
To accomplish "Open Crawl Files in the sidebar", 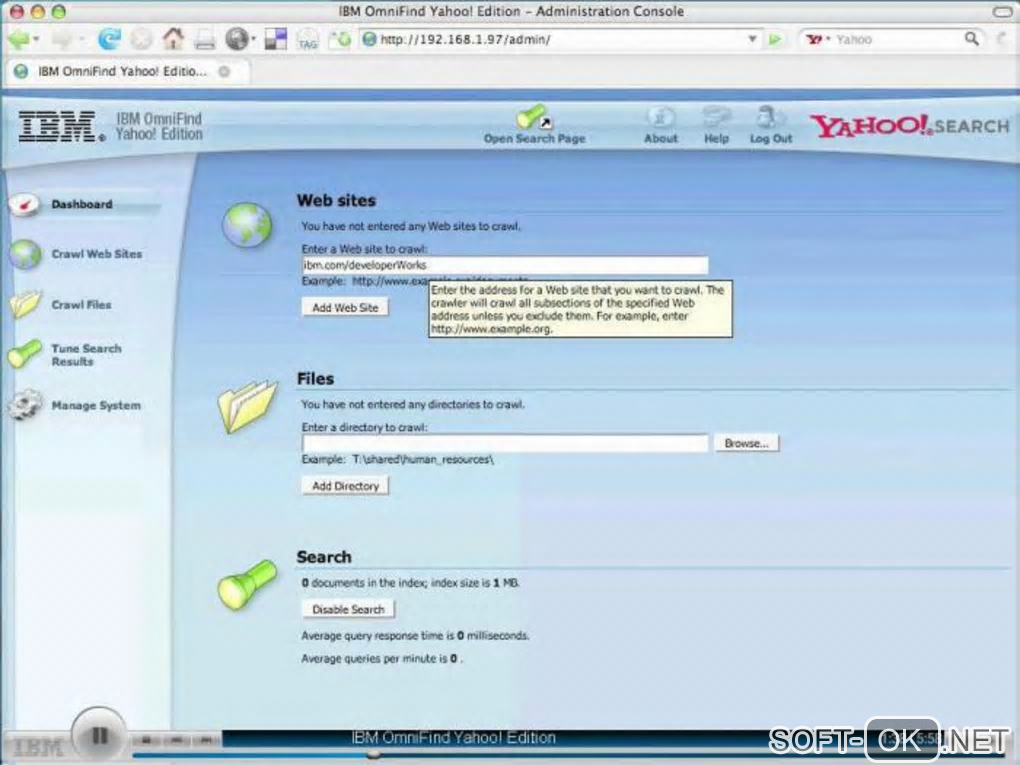I will 81,304.
